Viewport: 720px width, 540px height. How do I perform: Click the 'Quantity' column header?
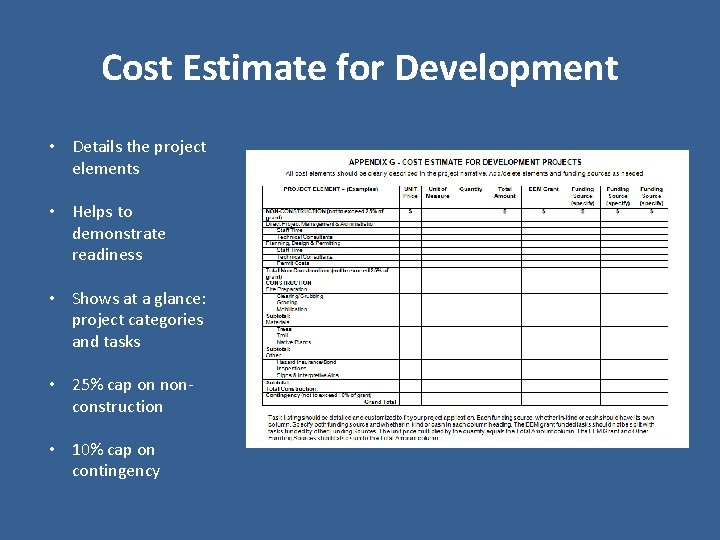471,189
